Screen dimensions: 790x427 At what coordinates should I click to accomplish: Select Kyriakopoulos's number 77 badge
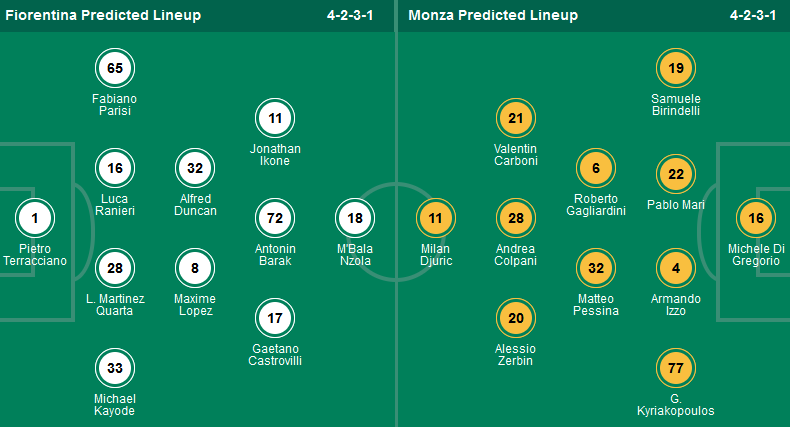point(675,369)
